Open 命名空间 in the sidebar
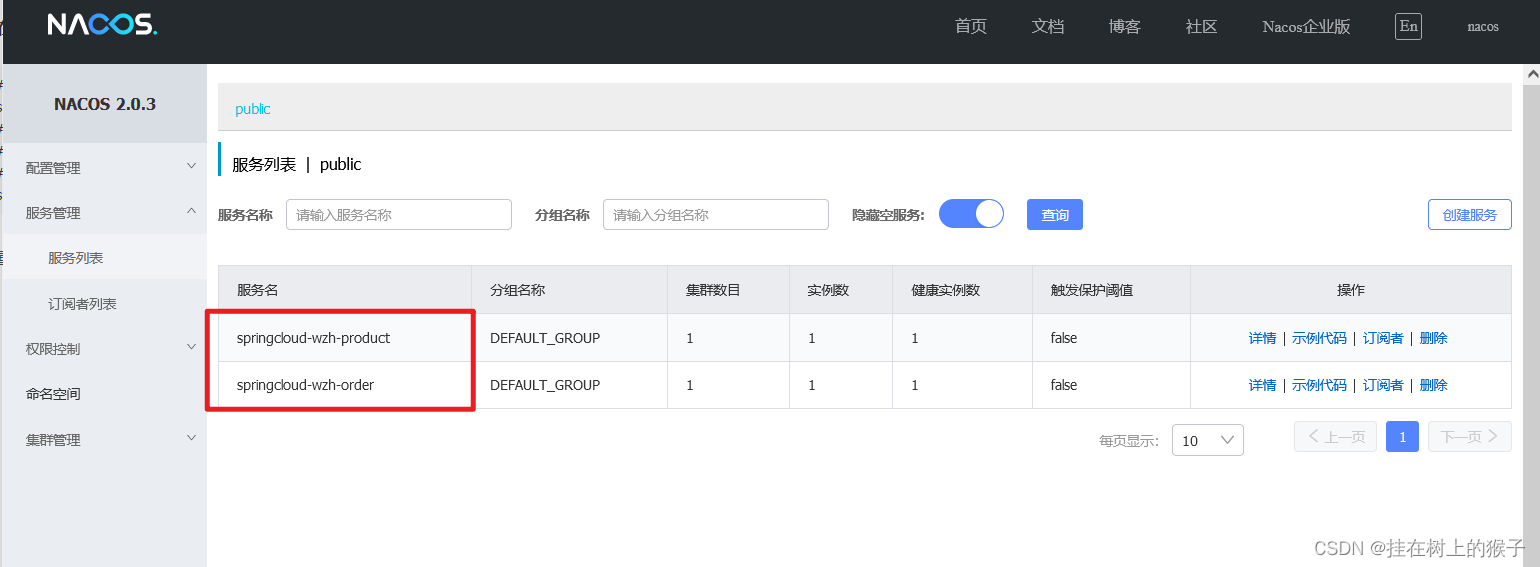 tap(53, 394)
